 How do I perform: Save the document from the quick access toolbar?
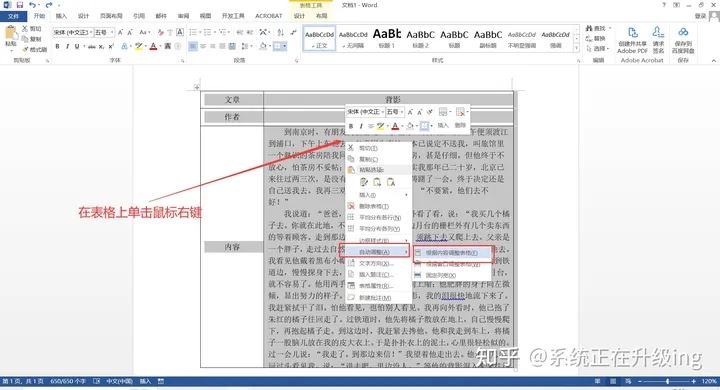[x=20, y=5]
